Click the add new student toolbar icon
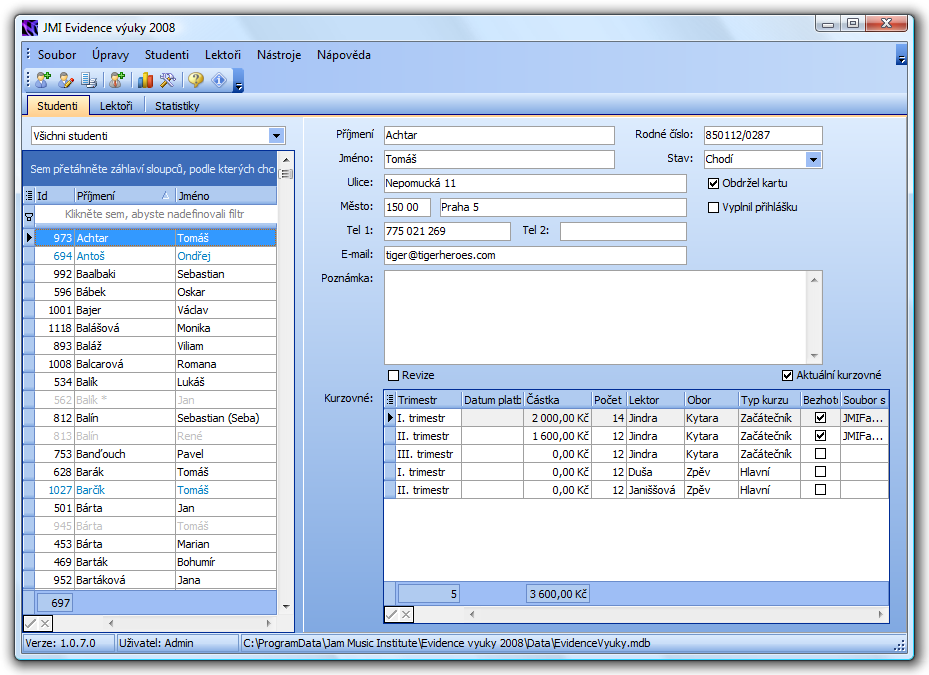 click(43, 81)
